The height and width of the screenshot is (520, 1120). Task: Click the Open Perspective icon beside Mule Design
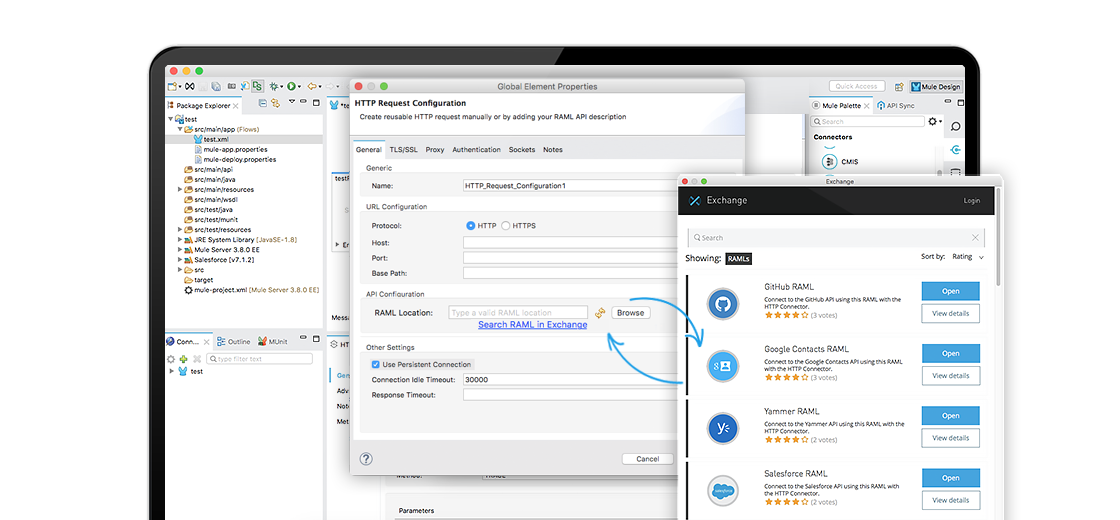(x=898, y=86)
